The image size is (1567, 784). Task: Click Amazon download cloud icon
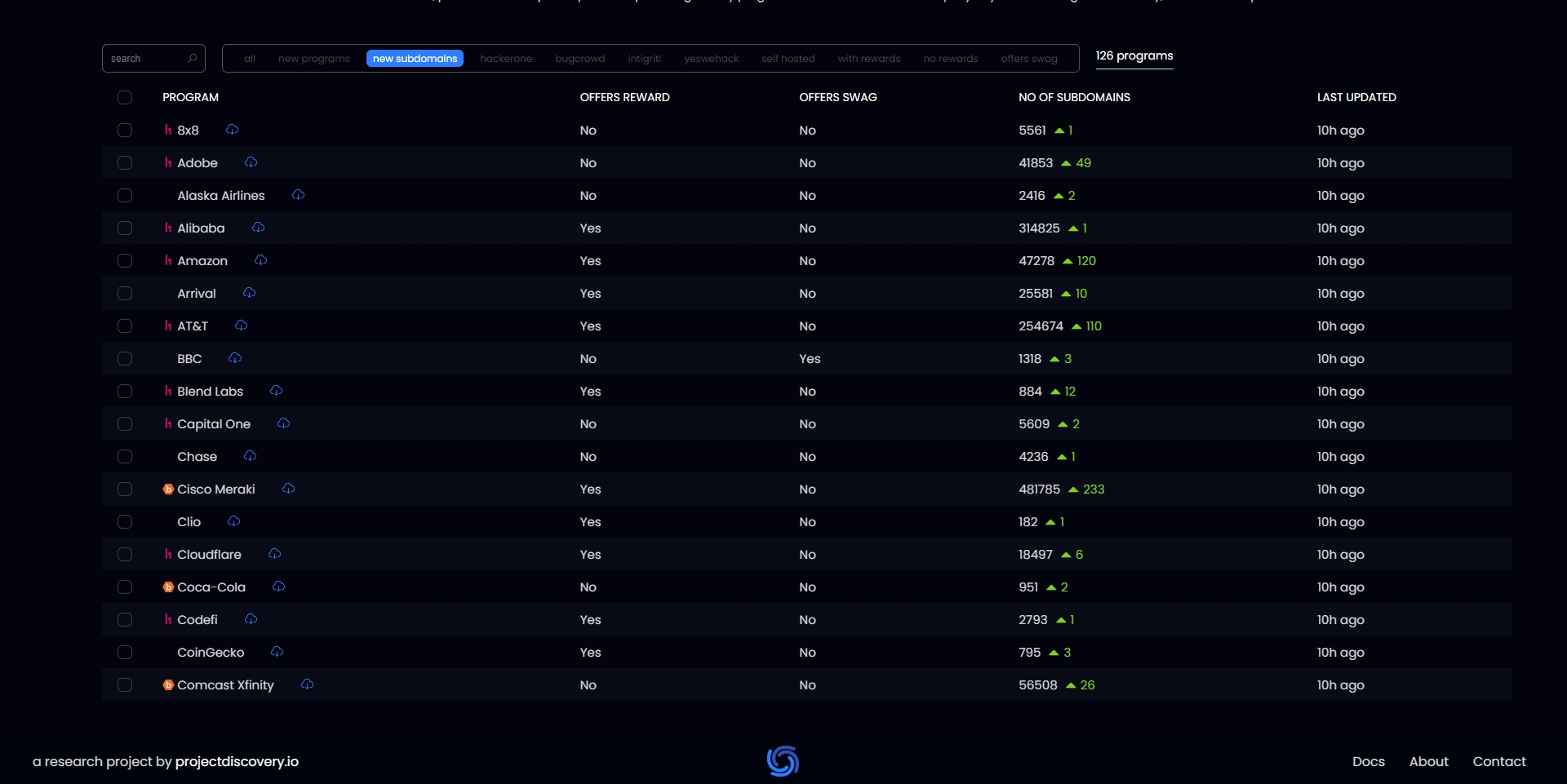point(260,260)
